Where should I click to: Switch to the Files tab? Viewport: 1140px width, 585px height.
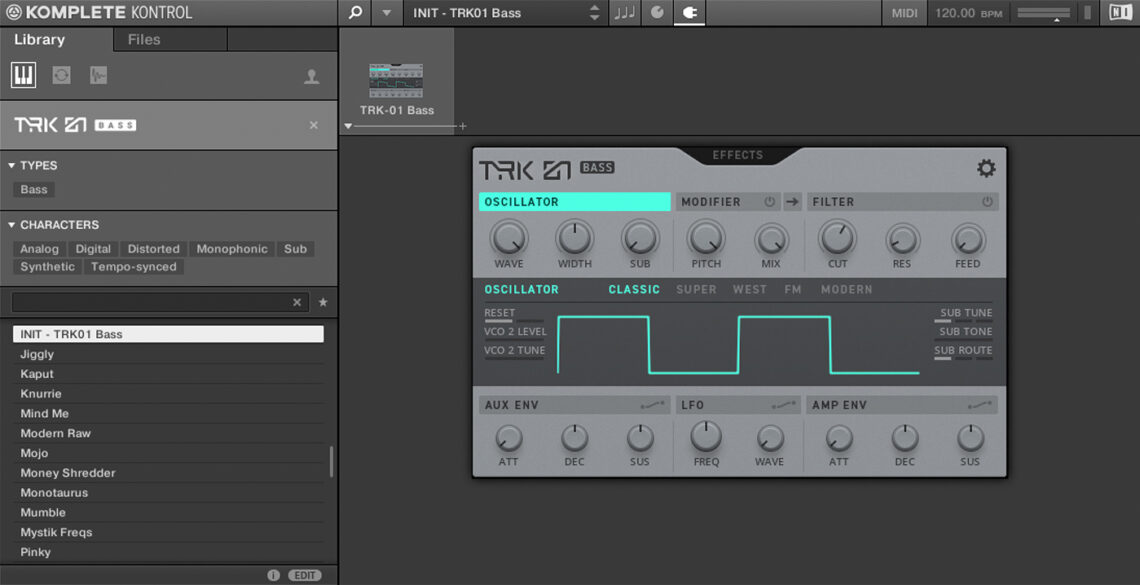(143, 39)
